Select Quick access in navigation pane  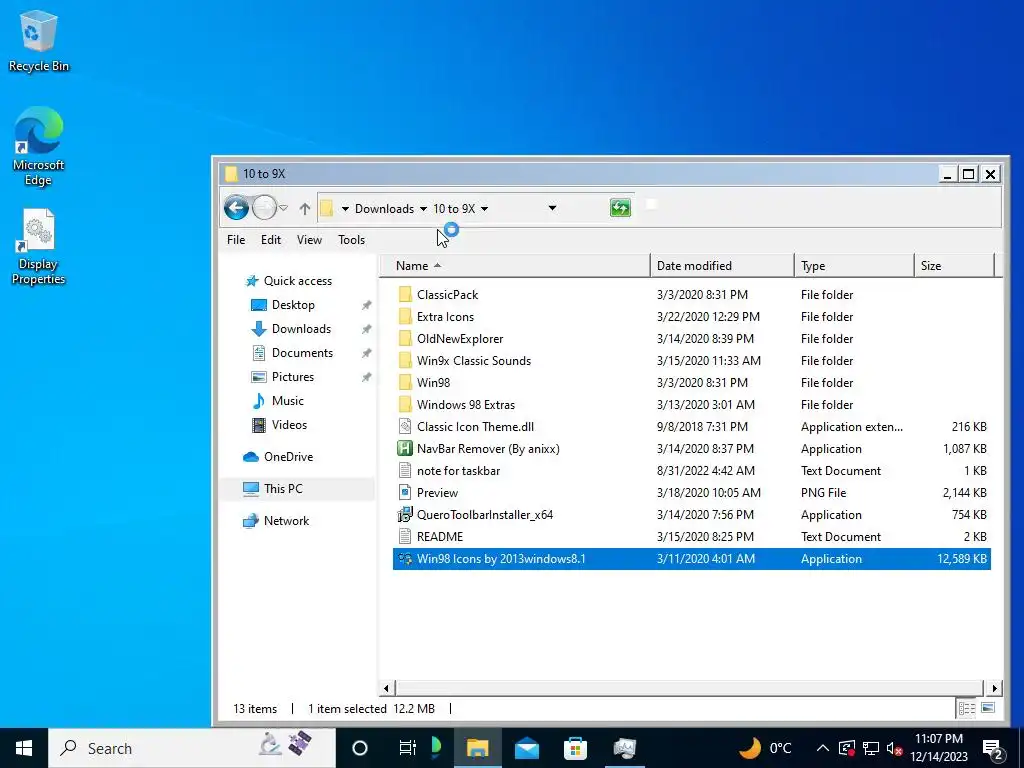[x=288, y=281]
